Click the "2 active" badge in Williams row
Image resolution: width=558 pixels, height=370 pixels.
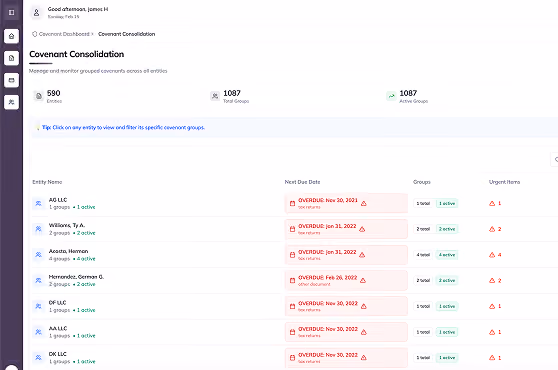[x=447, y=229]
